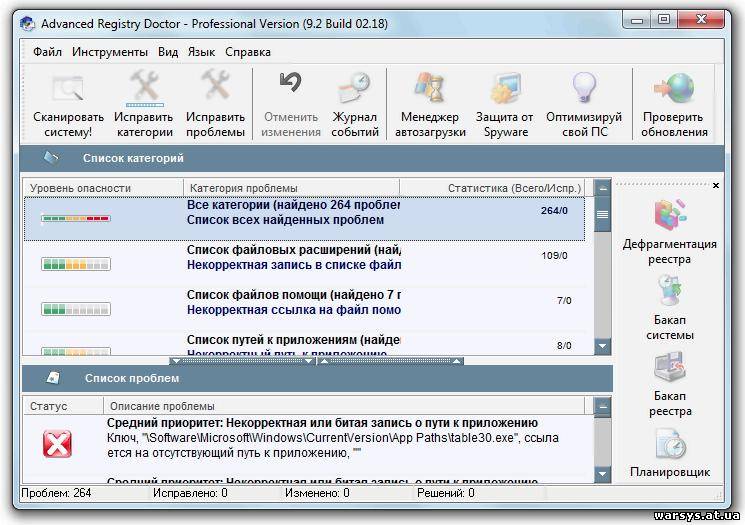Minimize the Advanced Registry Doctor window
Image resolution: width=745 pixels, height=525 pixels.
tap(637, 20)
